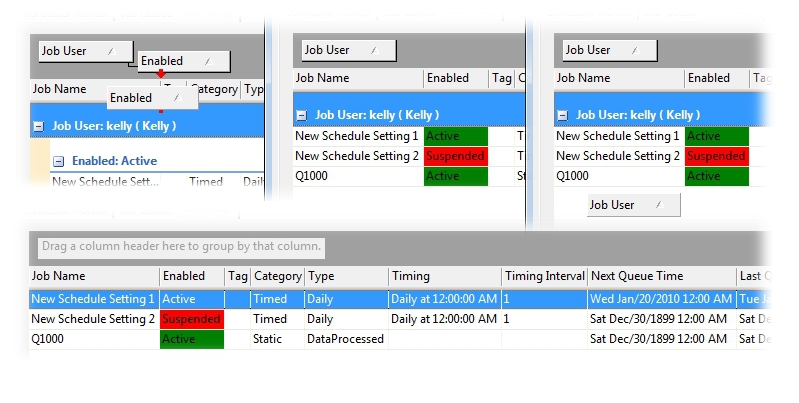The image size is (799, 403).
Task: Click the sort arrow on the floating Enabled chip
Action: [x=176, y=97]
